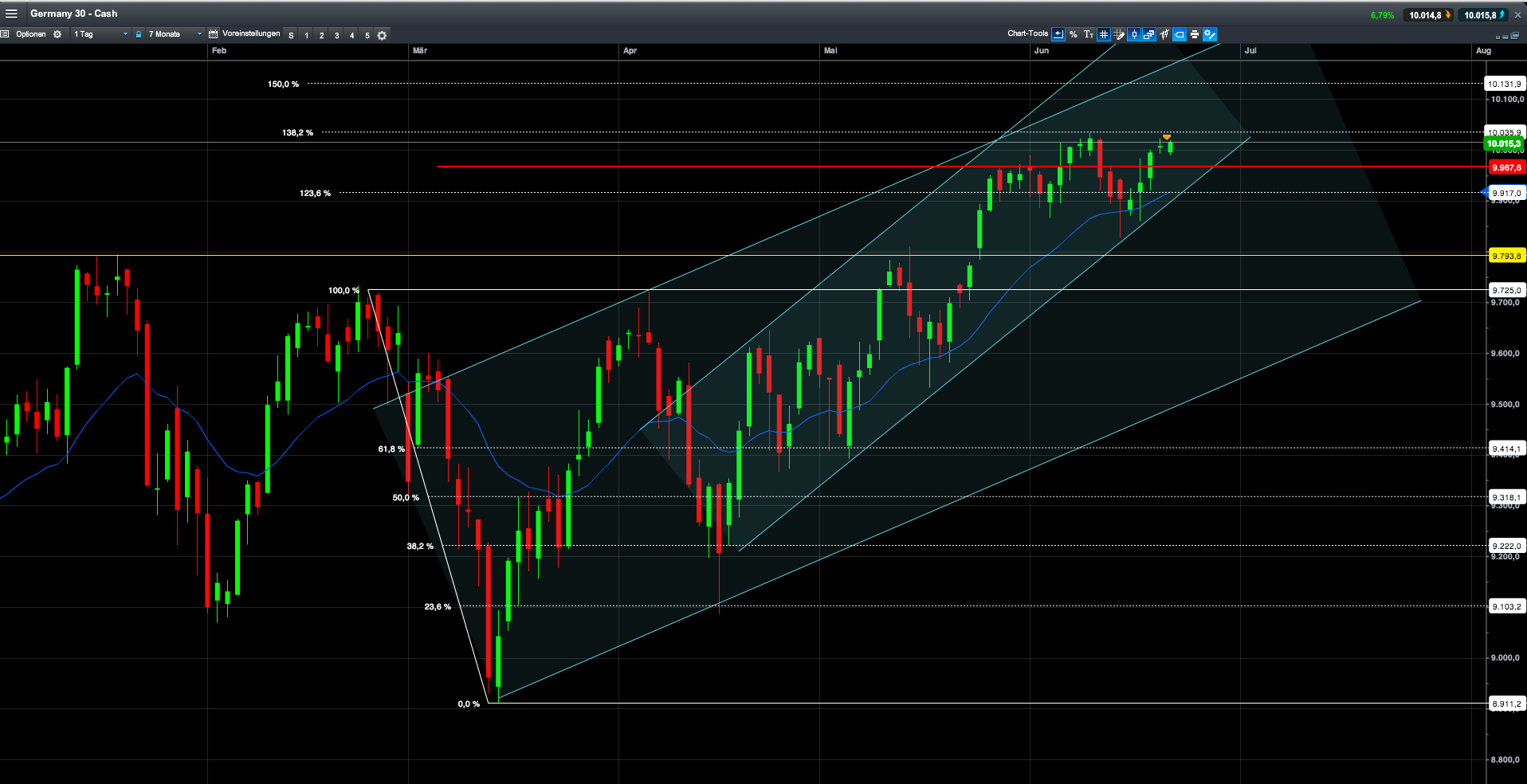Click the candlestick chart type icon

[1134, 34]
